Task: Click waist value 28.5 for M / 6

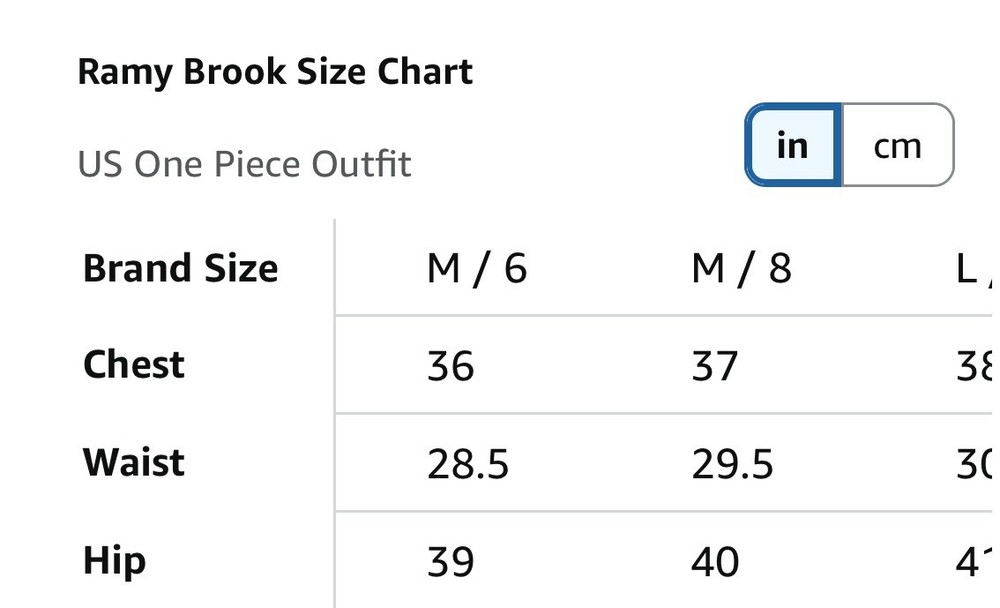Action: tap(468, 464)
